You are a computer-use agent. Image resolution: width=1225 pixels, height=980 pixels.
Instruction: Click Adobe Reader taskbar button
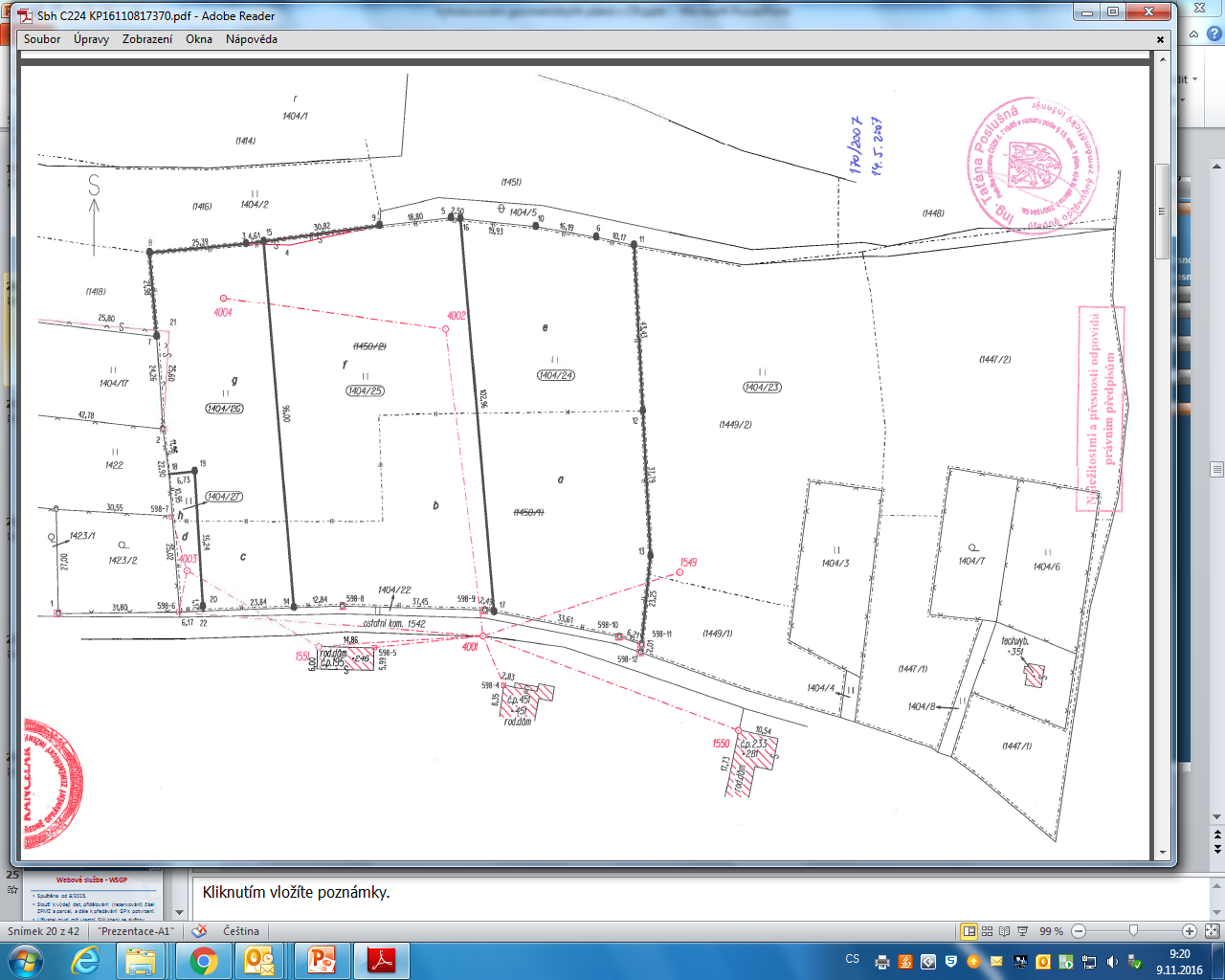pyautogui.click(x=382, y=961)
